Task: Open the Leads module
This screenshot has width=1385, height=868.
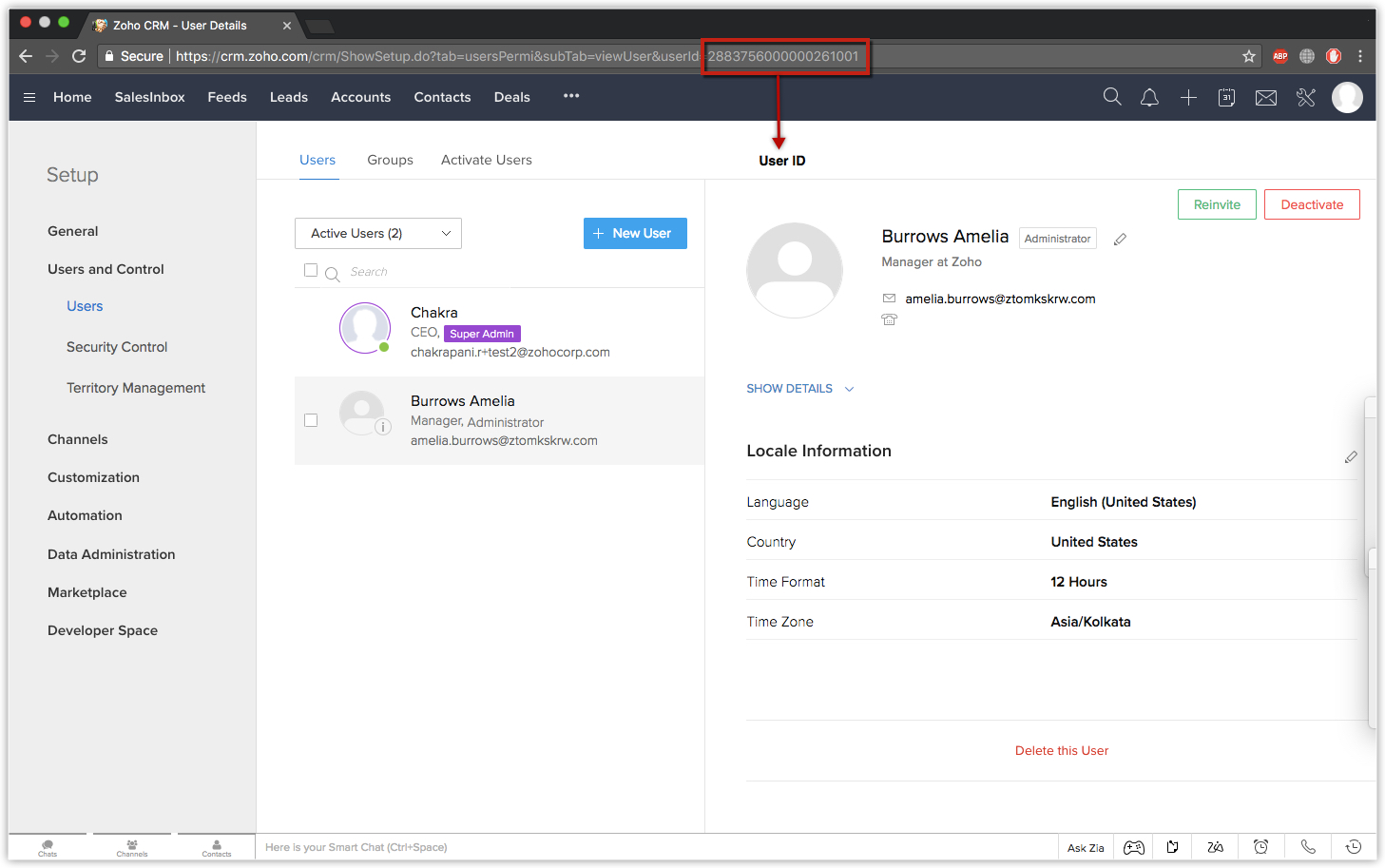Action: pyautogui.click(x=289, y=97)
